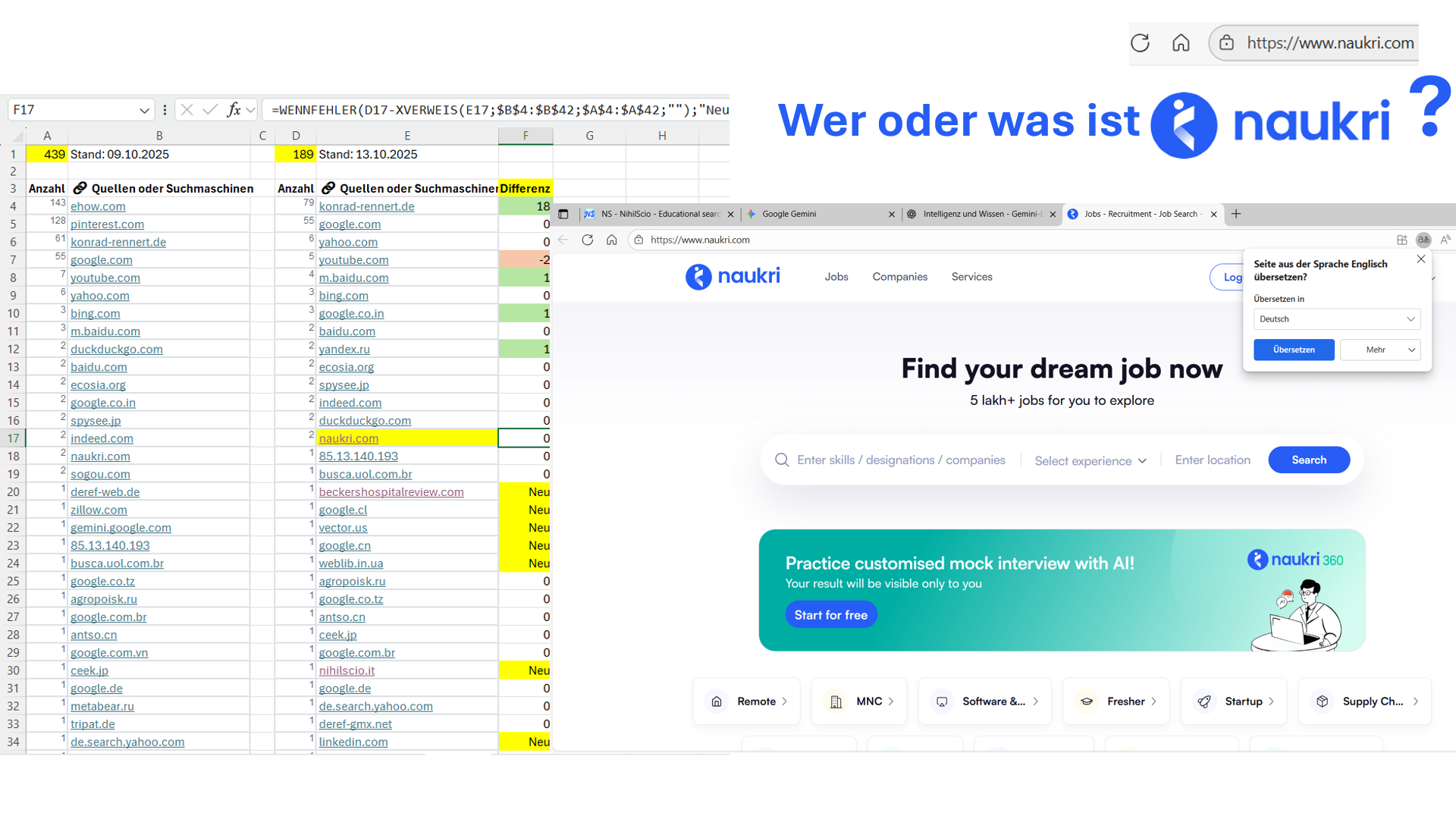Click the formula bar enter checkmark icon
The width and height of the screenshot is (1456, 819).
pyautogui.click(x=210, y=110)
